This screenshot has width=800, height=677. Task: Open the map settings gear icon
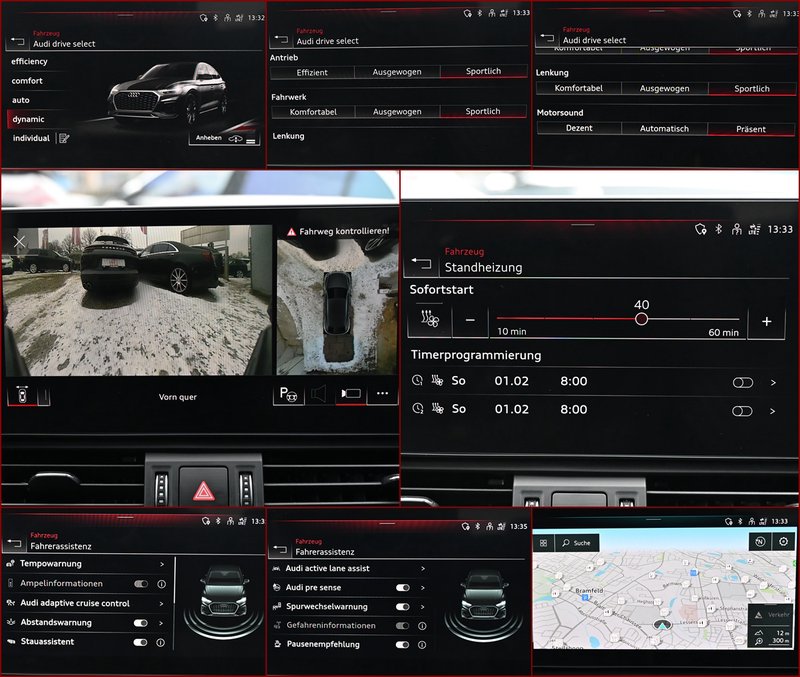tap(783, 541)
